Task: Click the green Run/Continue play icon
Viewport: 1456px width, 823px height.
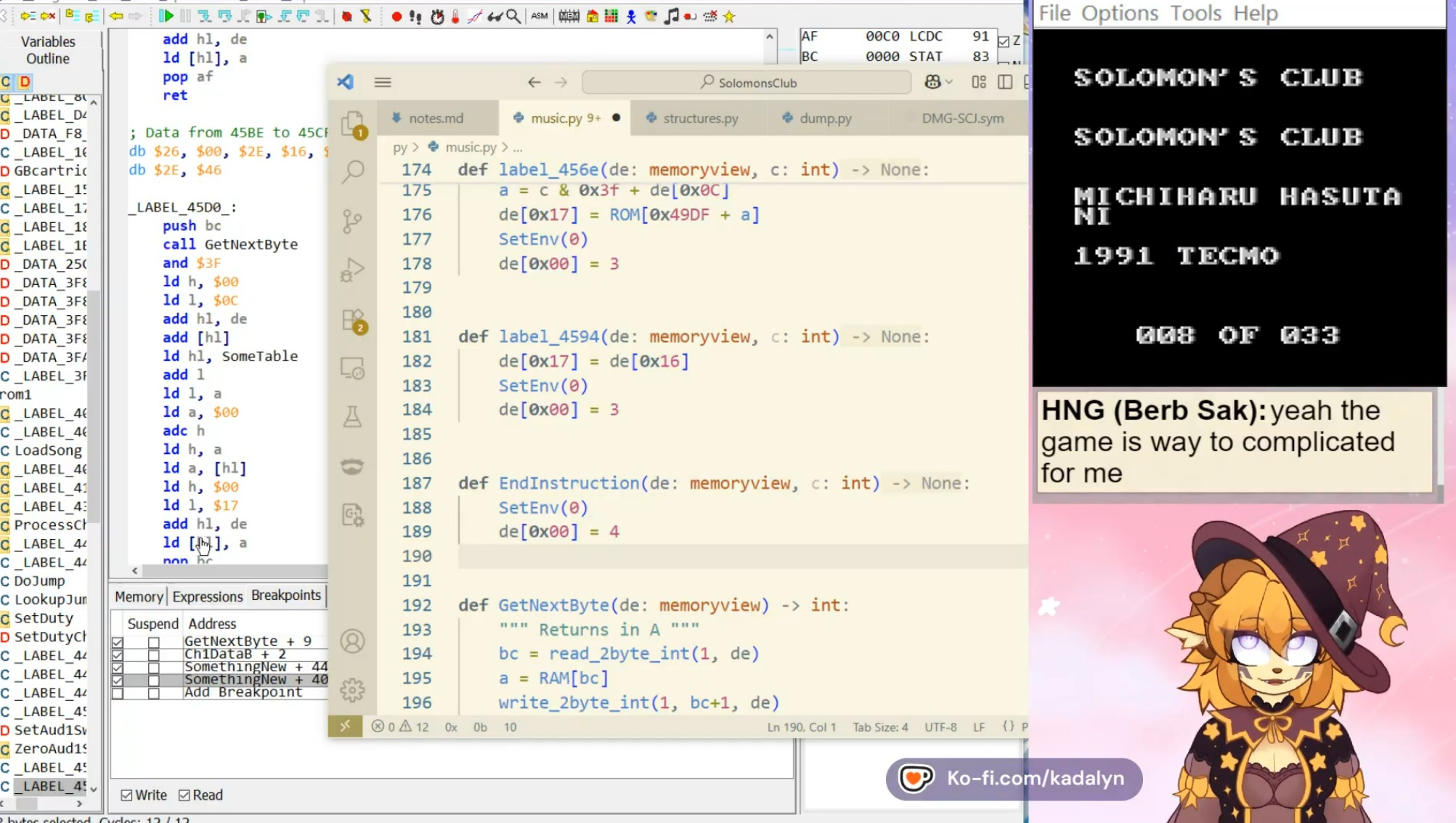Action: pyautogui.click(x=166, y=16)
